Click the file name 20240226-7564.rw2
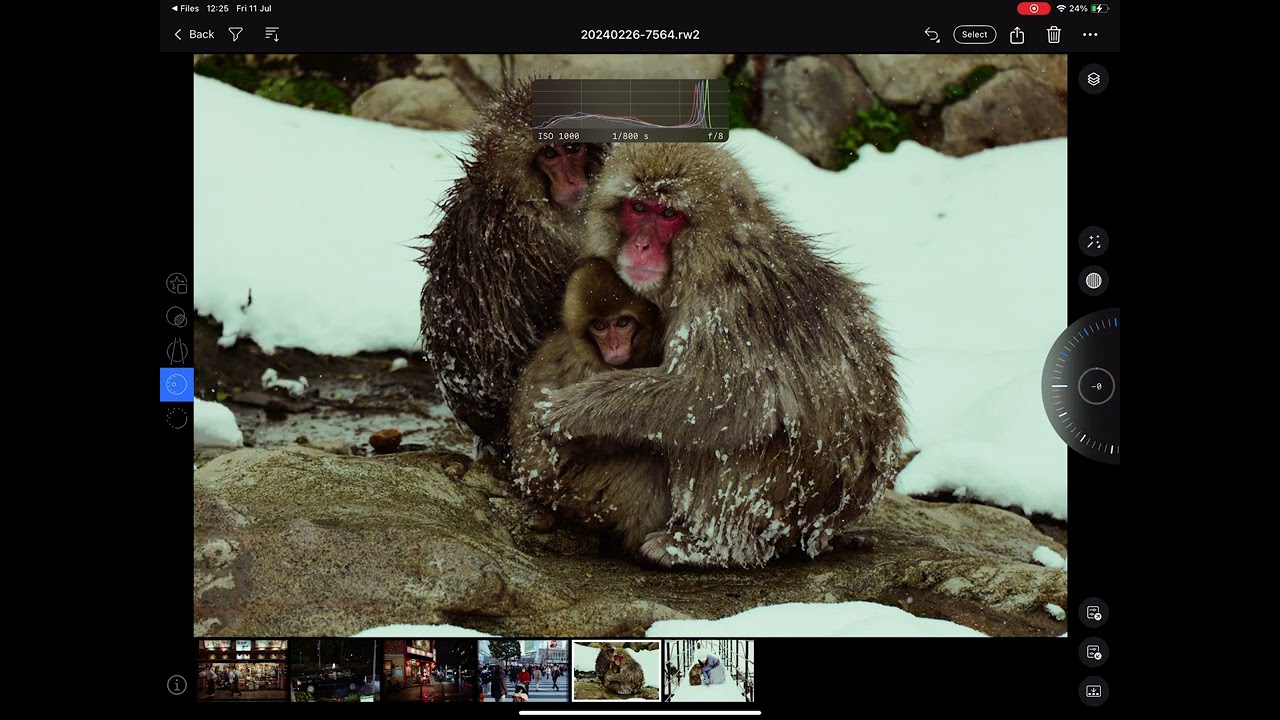Viewport: 1280px width, 720px height. 640,34
